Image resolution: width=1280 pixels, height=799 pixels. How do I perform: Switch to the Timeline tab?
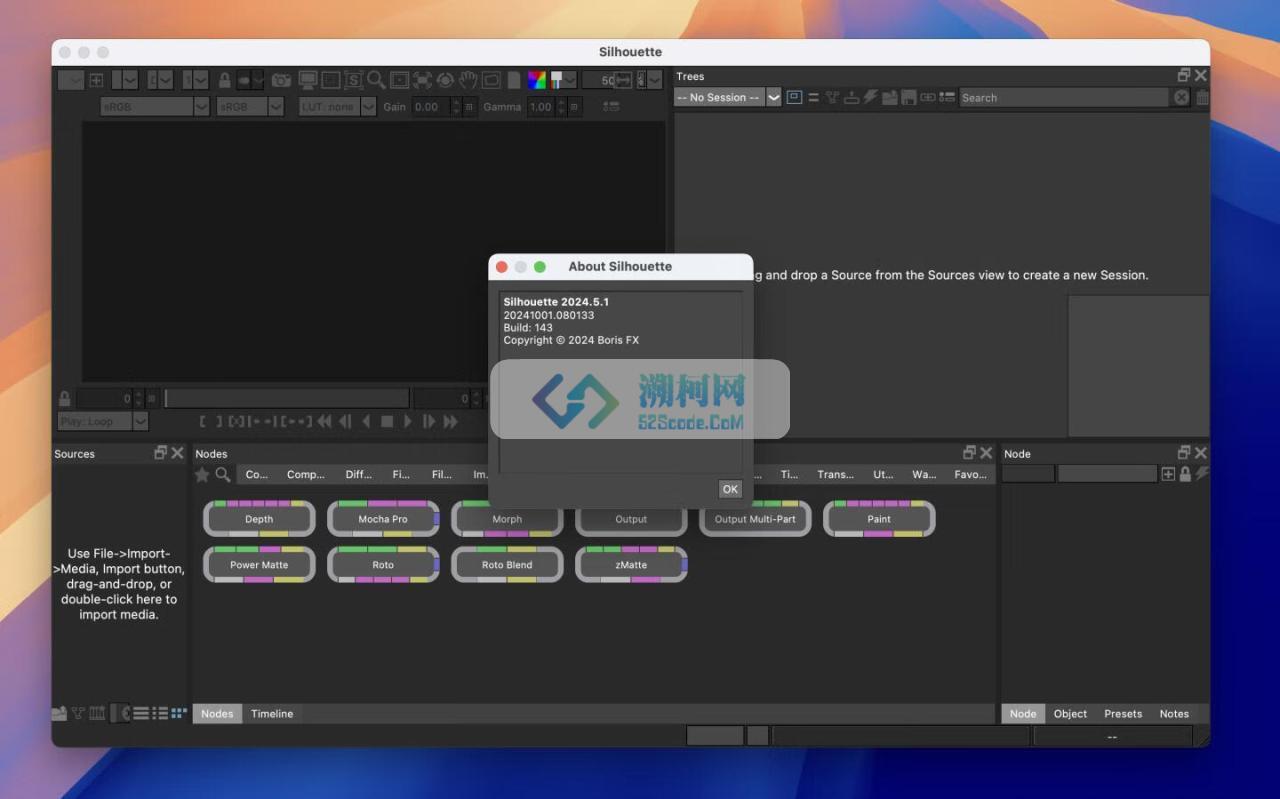[x=272, y=713]
